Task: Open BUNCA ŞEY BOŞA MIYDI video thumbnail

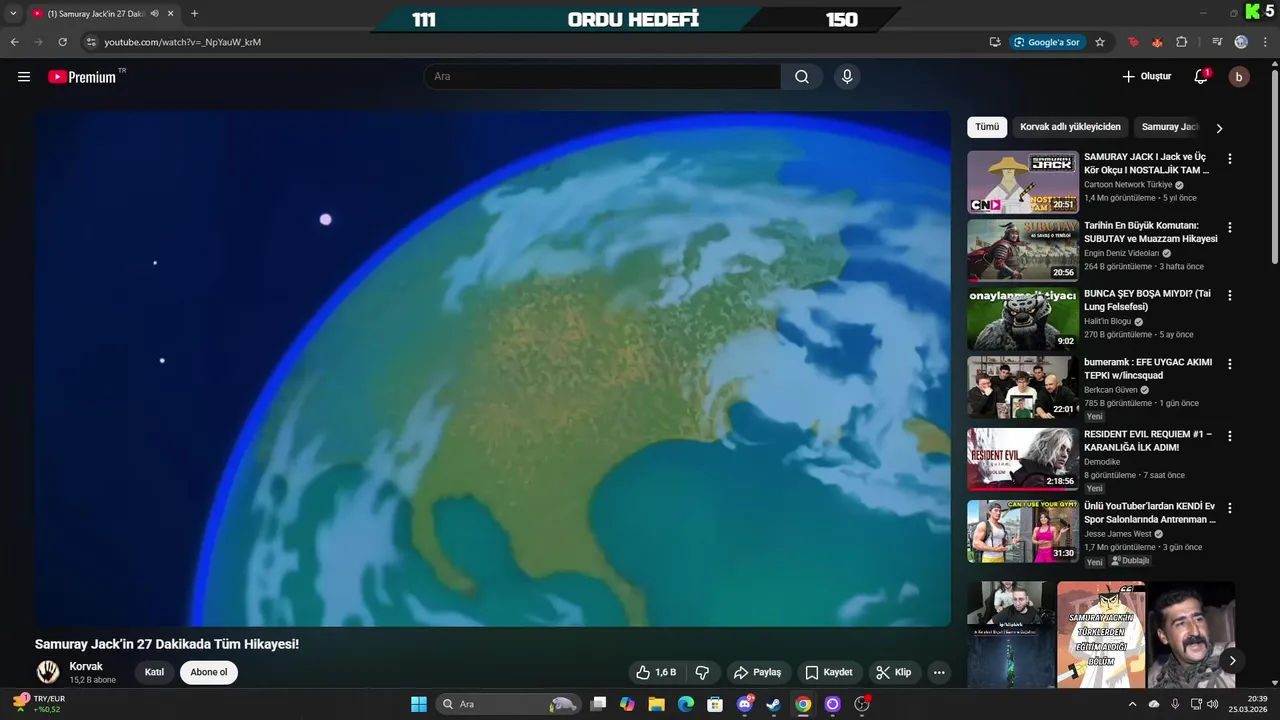Action: 1023,319
